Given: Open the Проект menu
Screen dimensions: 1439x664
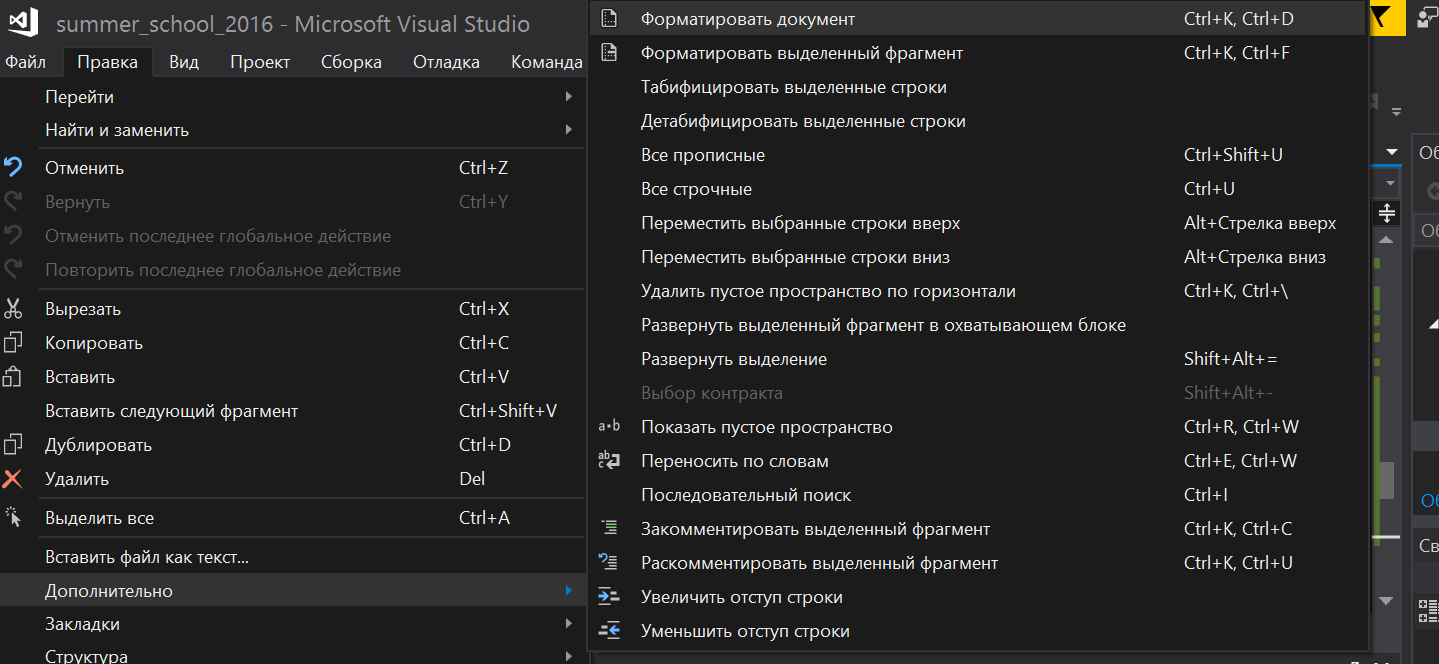Looking at the screenshot, I should click(x=260, y=62).
